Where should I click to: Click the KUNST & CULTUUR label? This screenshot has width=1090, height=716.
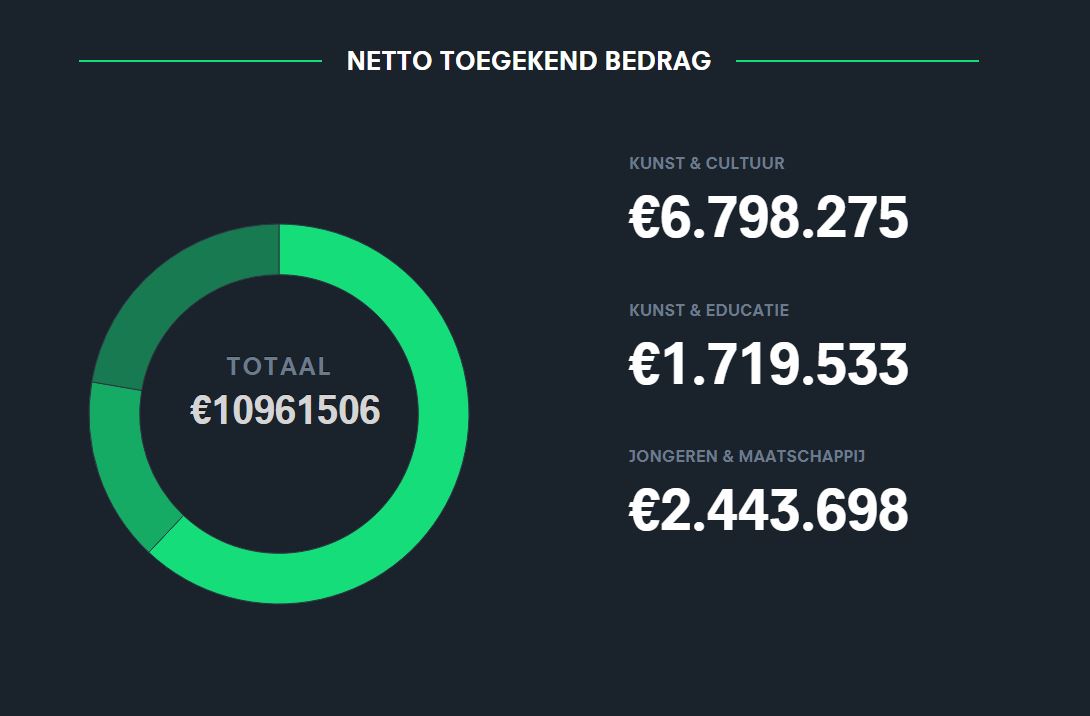click(706, 163)
